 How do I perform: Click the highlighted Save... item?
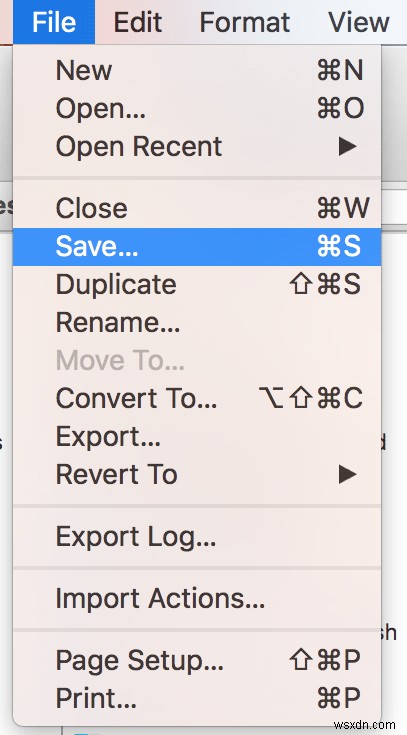coord(197,247)
